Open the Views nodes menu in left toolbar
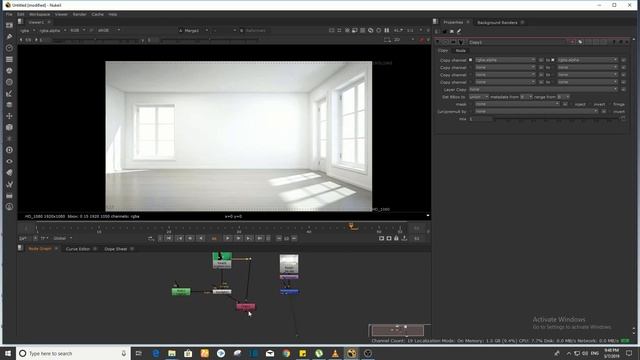The width and height of the screenshot is (640, 360). click(9, 161)
